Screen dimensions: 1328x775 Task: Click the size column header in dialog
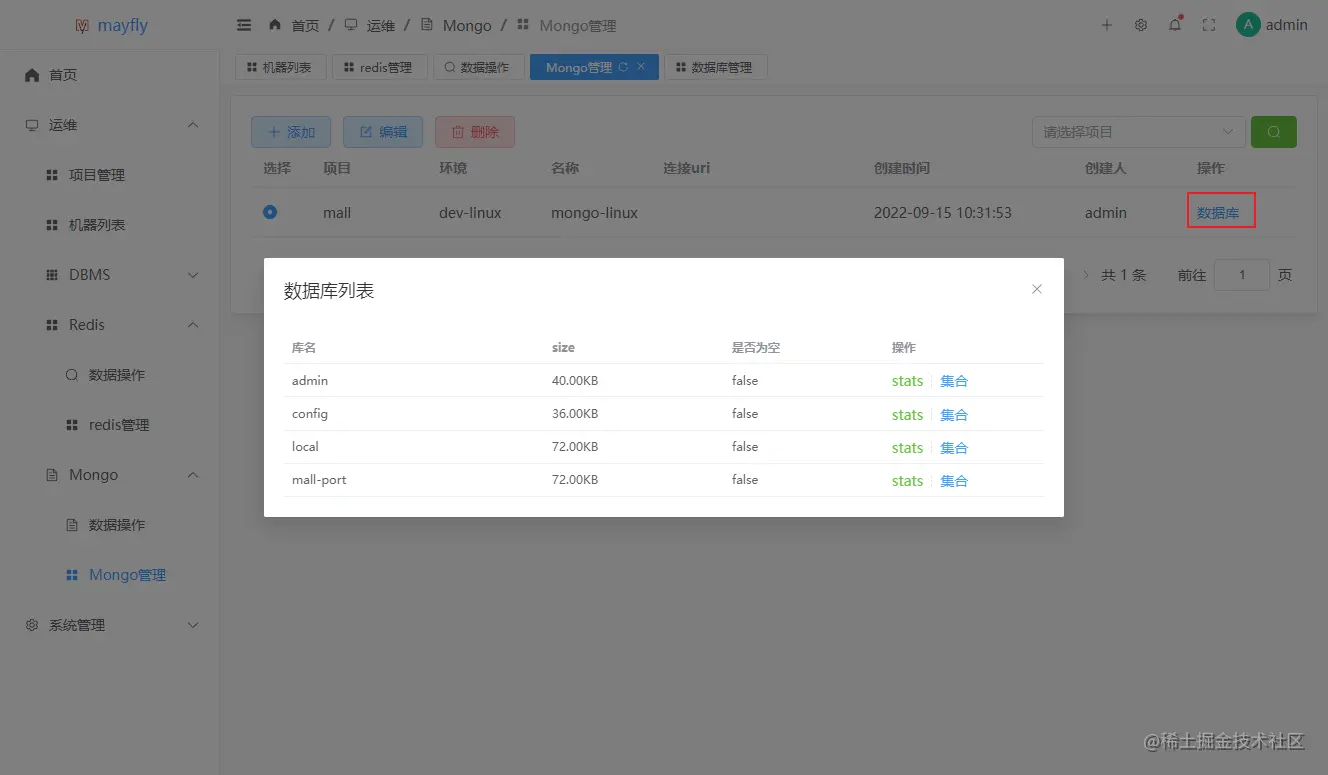tap(563, 348)
